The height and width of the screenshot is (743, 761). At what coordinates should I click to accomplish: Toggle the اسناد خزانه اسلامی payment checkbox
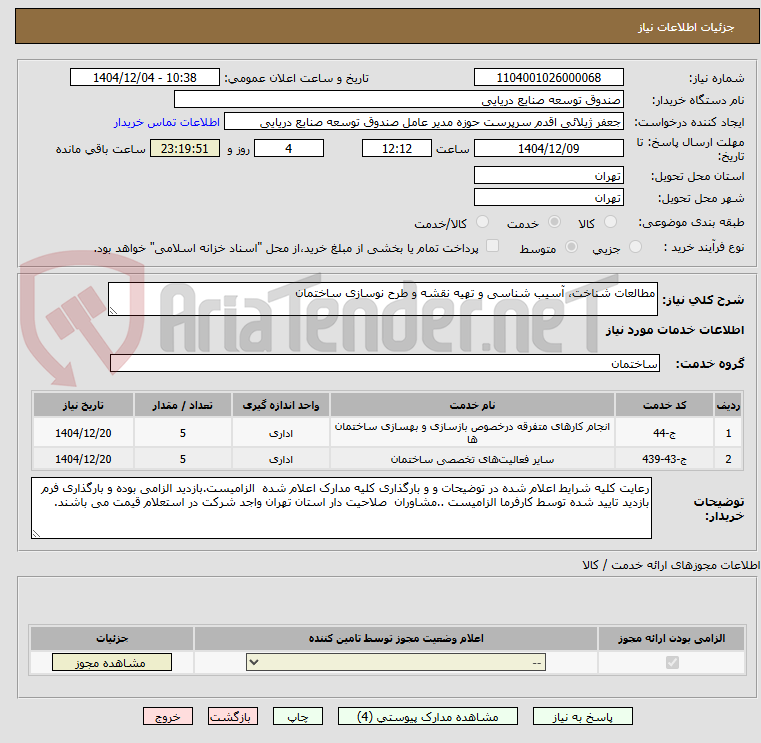tap(493, 246)
